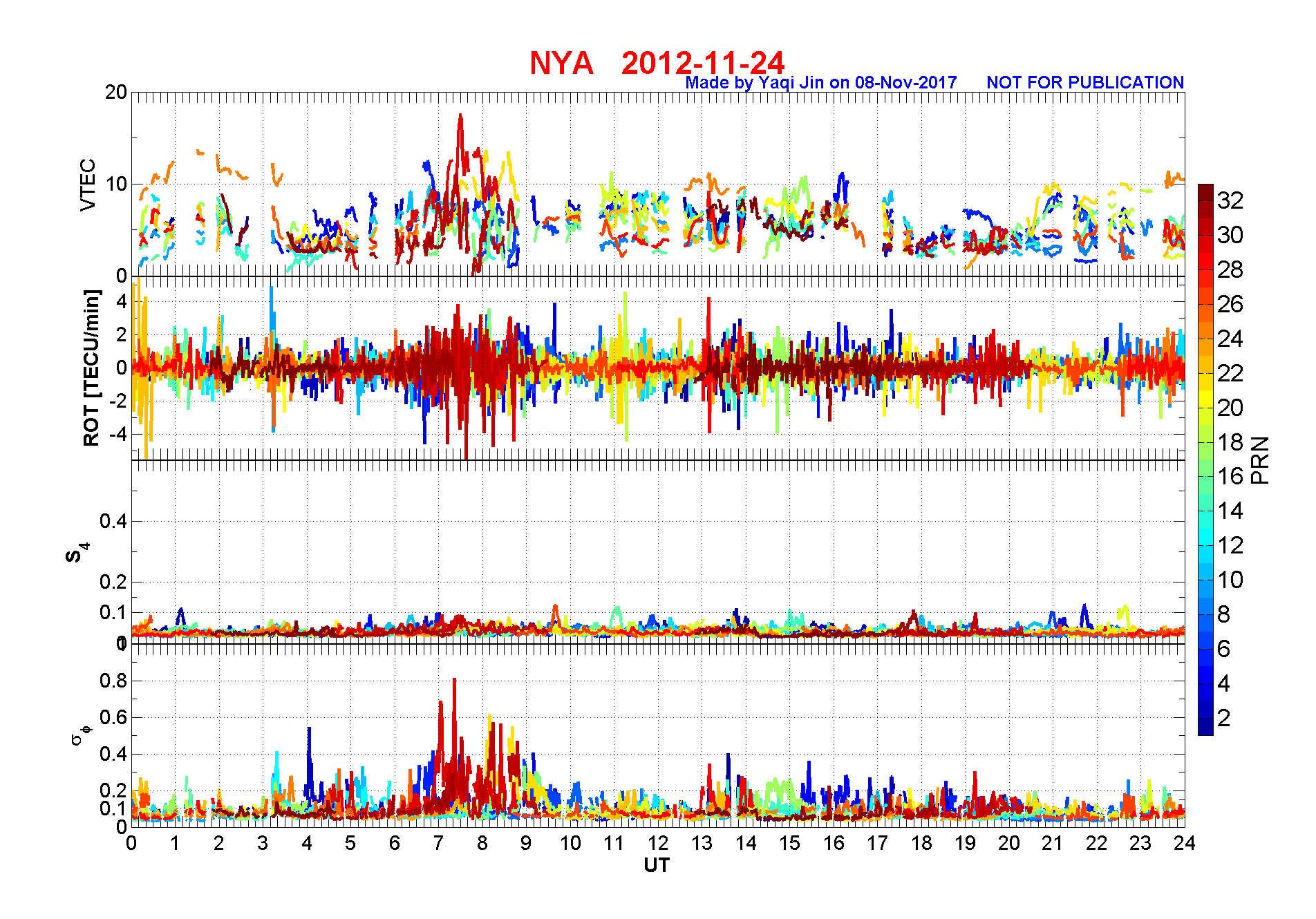Click colorbar tick label 24
Image resolution: width=1316 pixels, height=919 pixels.
(1230, 339)
